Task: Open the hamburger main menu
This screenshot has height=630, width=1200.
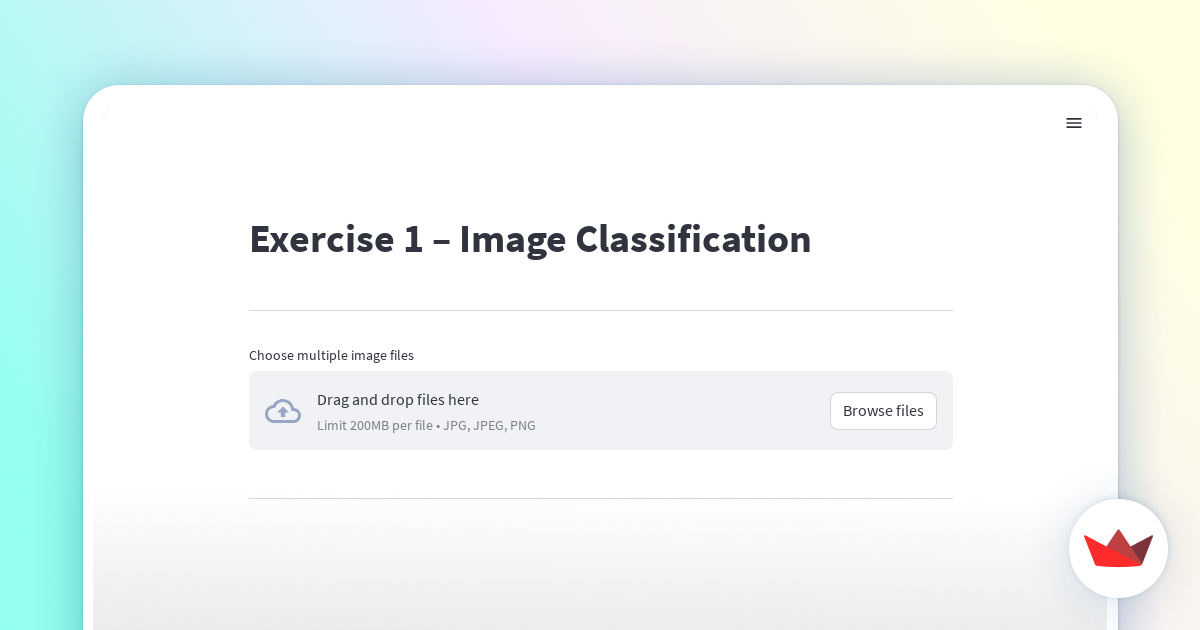Action: click(x=1073, y=123)
